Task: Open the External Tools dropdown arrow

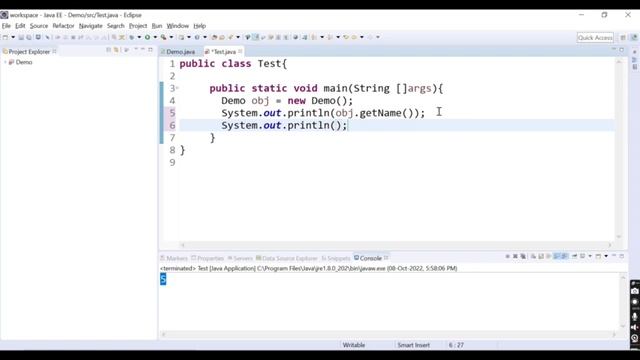Action: click(171, 37)
